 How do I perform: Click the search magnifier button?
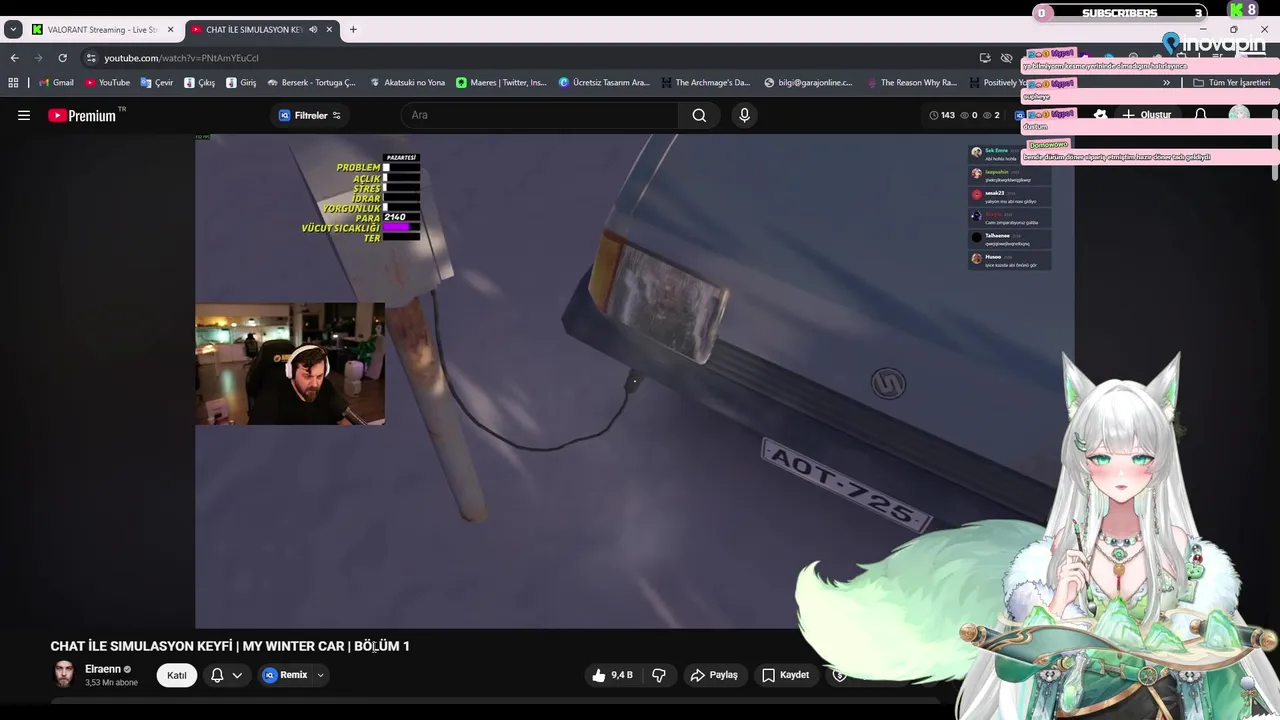pos(699,115)
